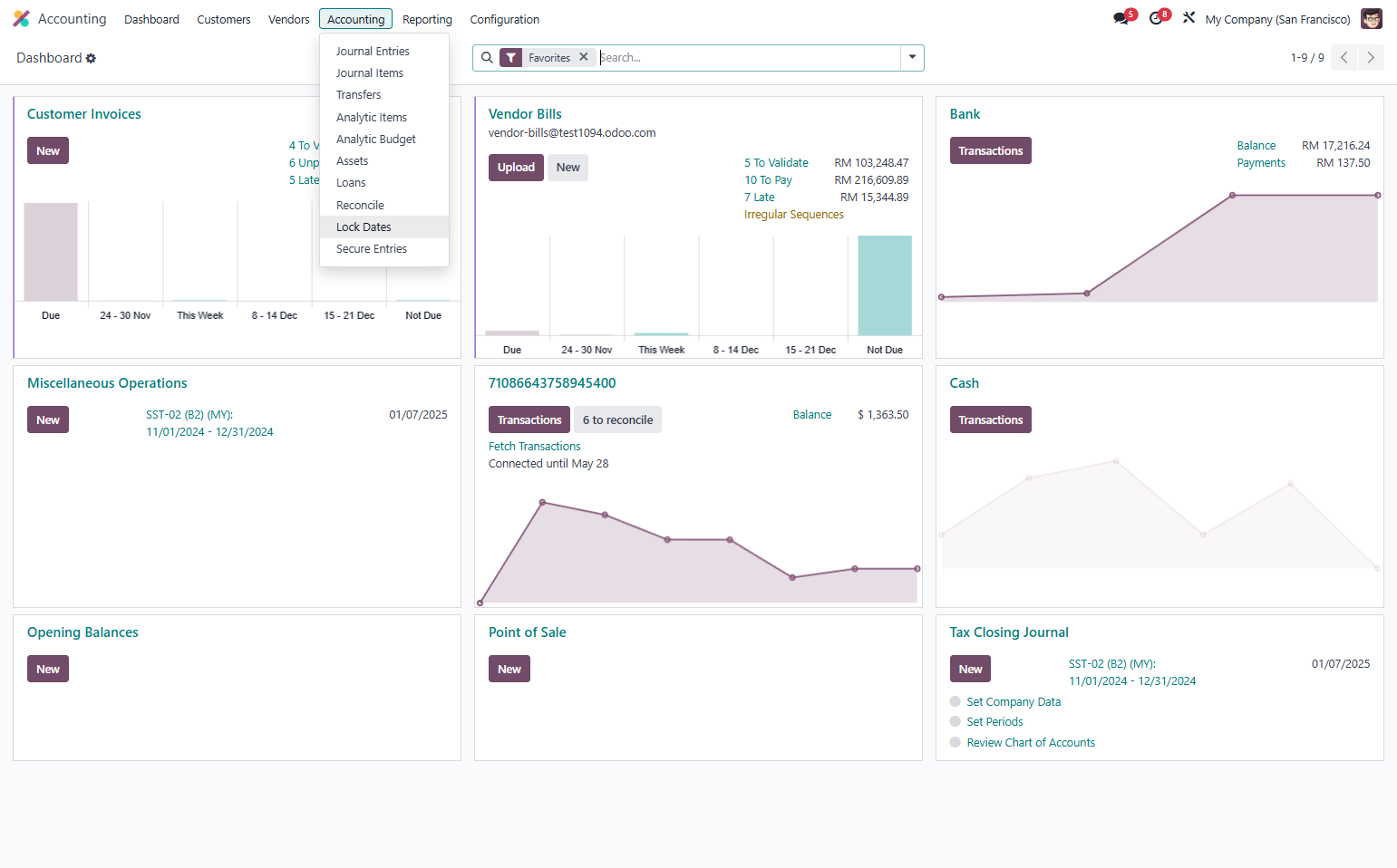
Task: Open the Customers menu
Action: [224, 19]
